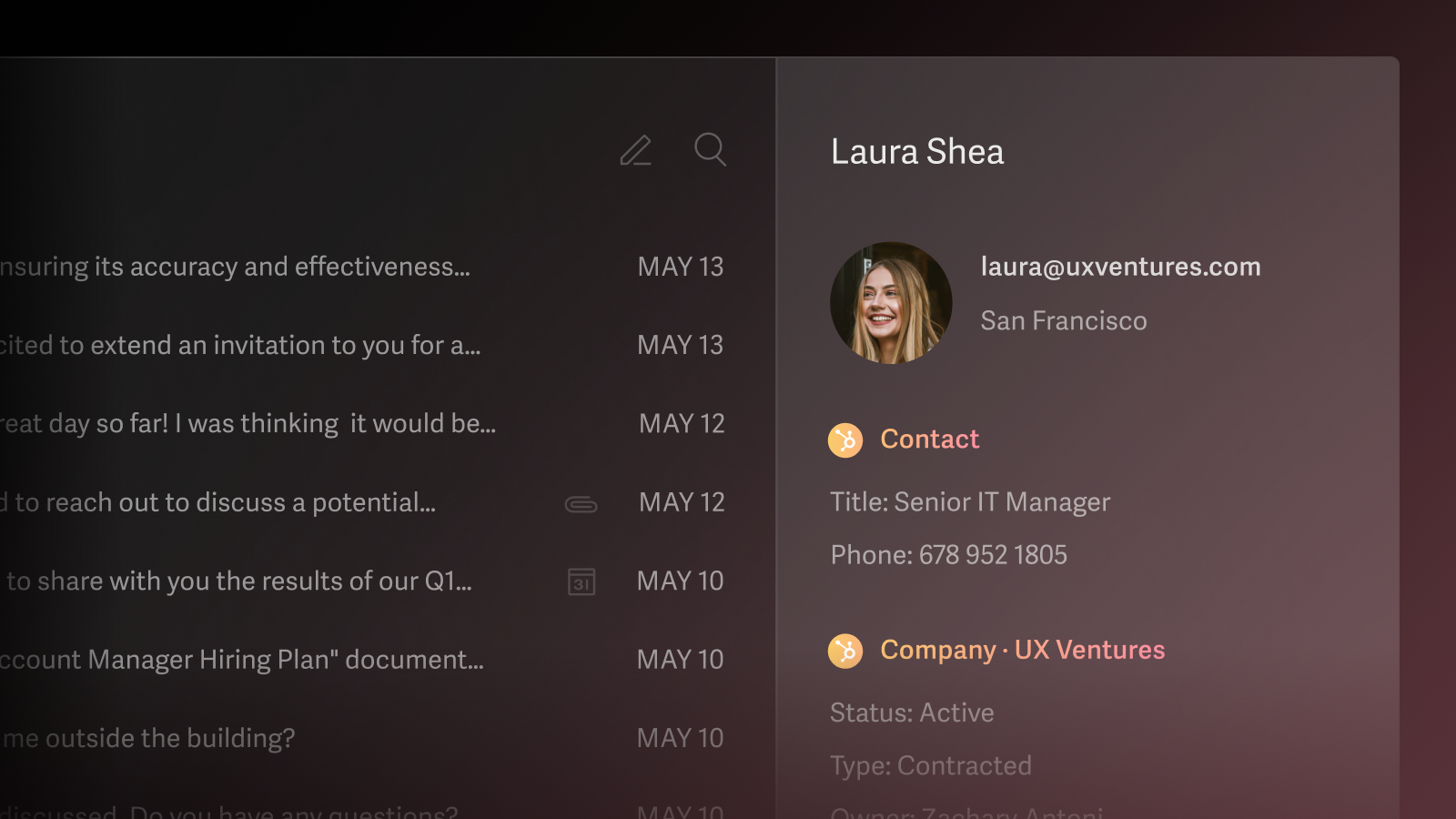This screenshot has width=1456, height=819.
Task: Select the "I was thinking" May 12 email
Action: pyautogui.click(x=248, y=424)
